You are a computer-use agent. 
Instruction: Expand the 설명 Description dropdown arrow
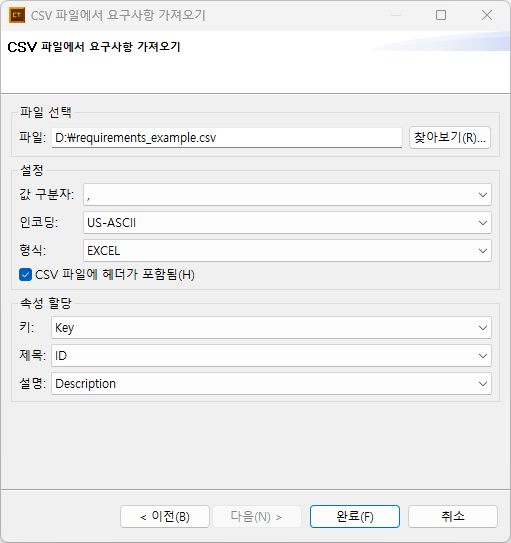[483, 384]
